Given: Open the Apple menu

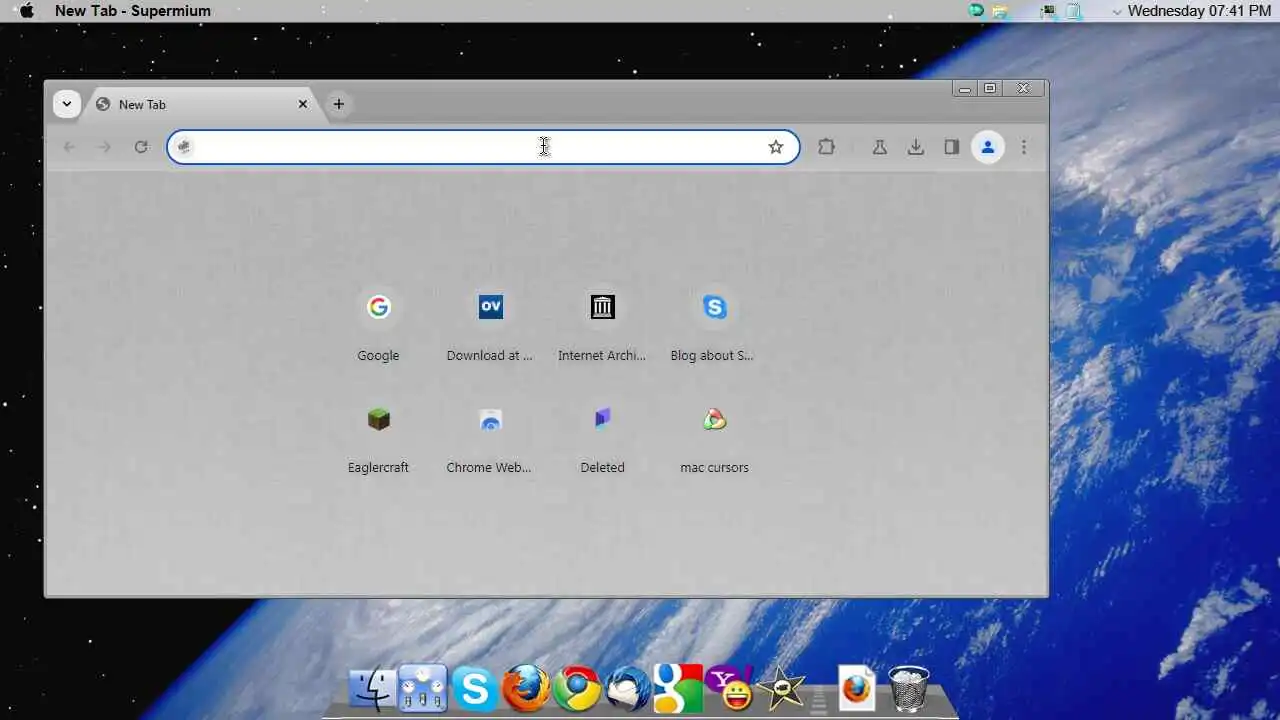Looking at the screenshot, I should (27, 11).
